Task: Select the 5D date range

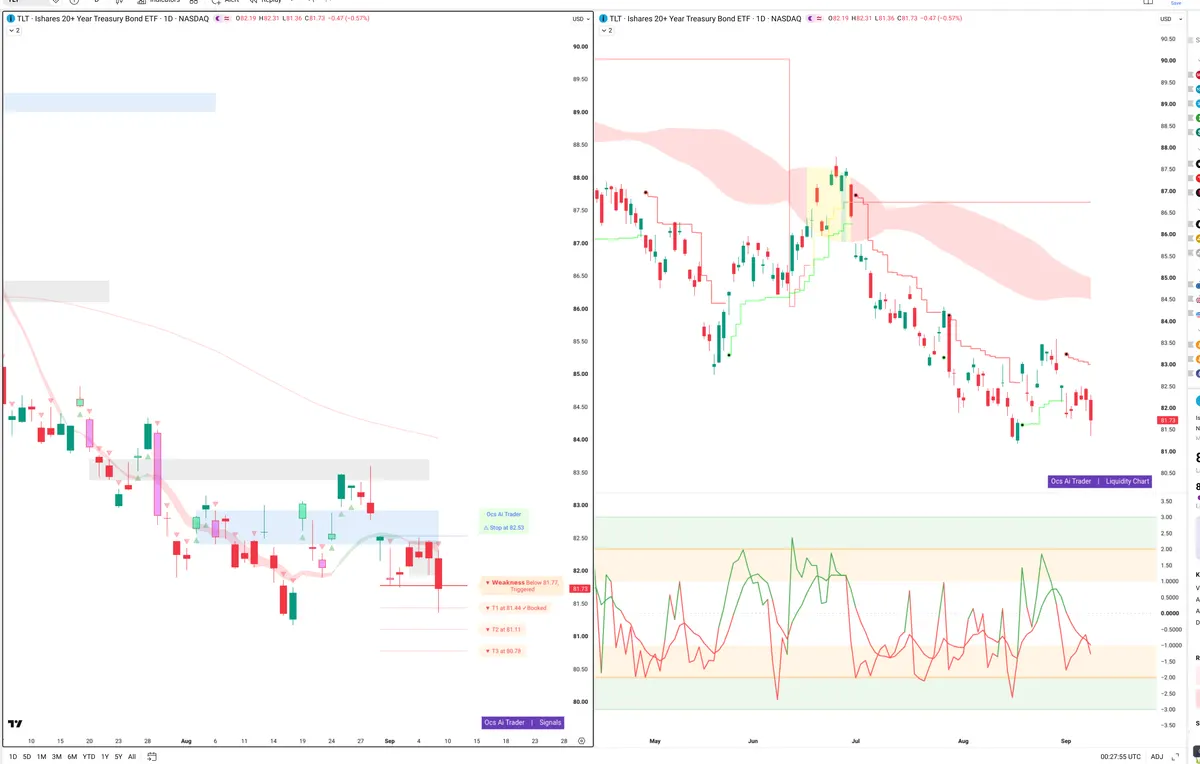Action: (x=27, y=756)
